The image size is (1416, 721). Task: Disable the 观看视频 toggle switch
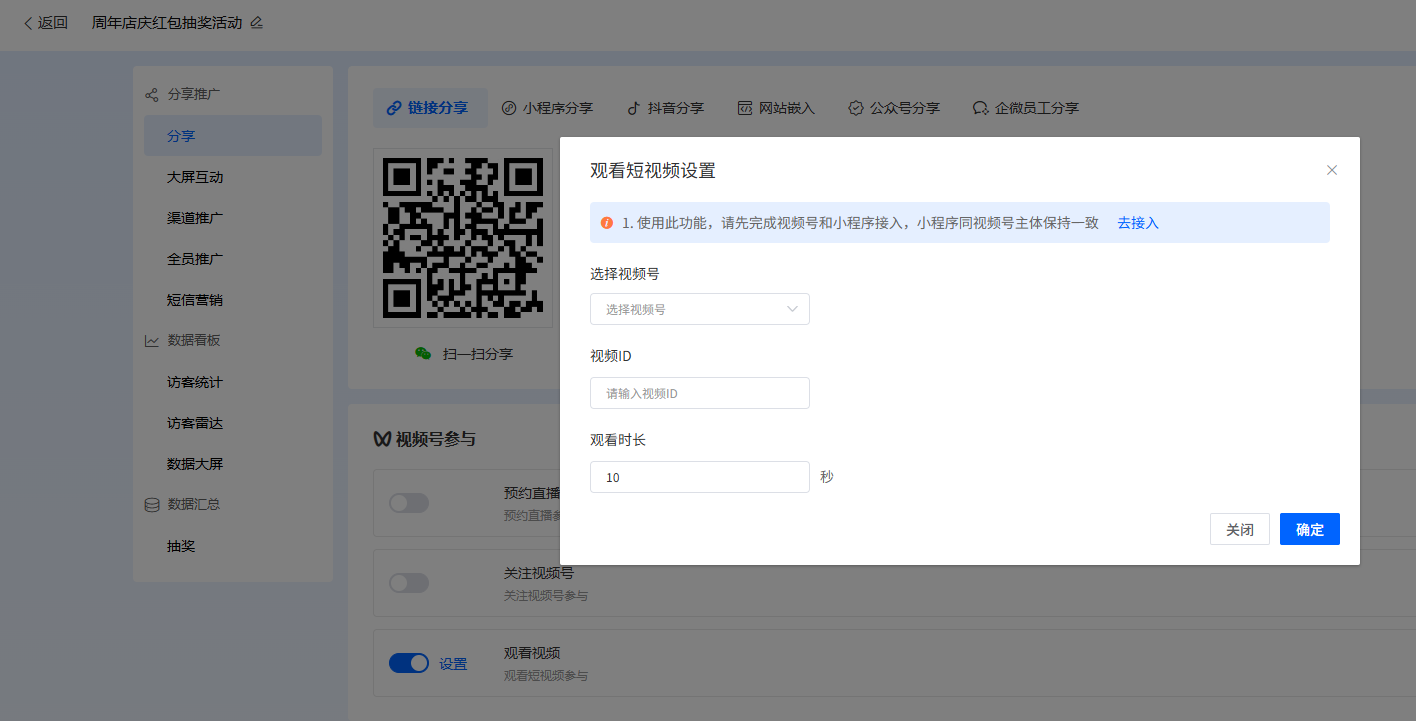[408, 663]
